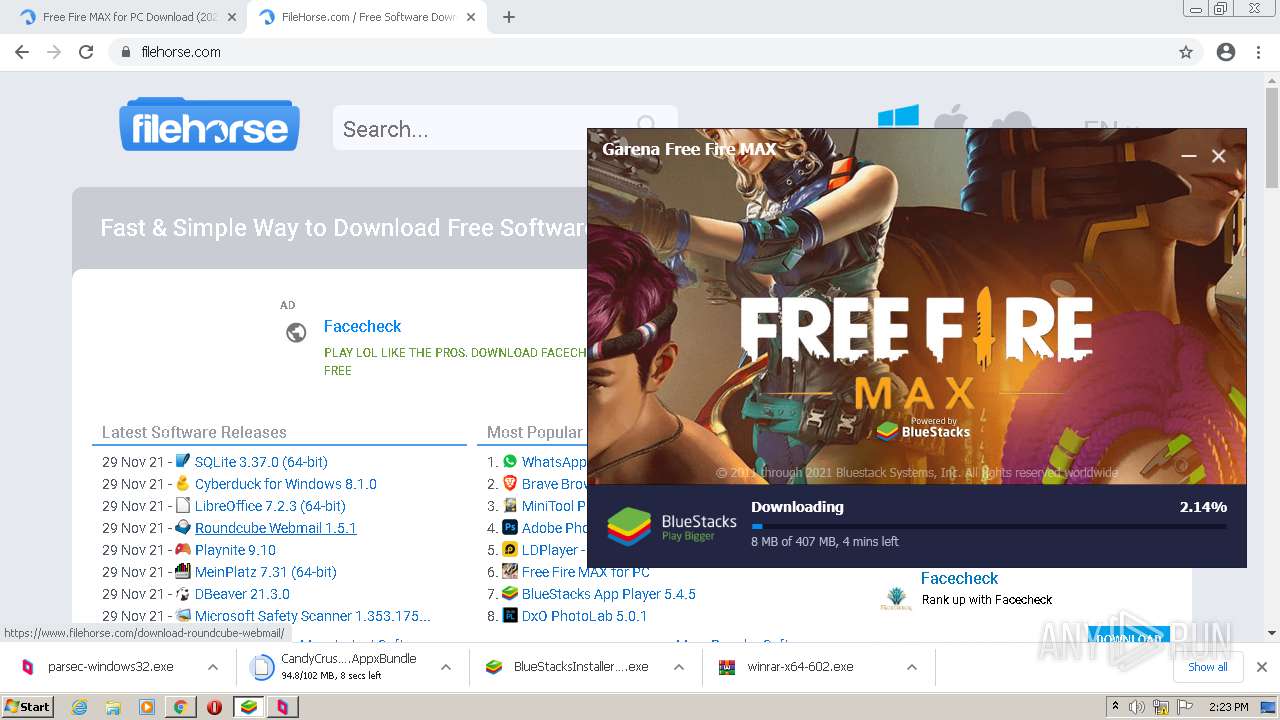
Task: Go back to previous page
Action: (x=22, y=52)
